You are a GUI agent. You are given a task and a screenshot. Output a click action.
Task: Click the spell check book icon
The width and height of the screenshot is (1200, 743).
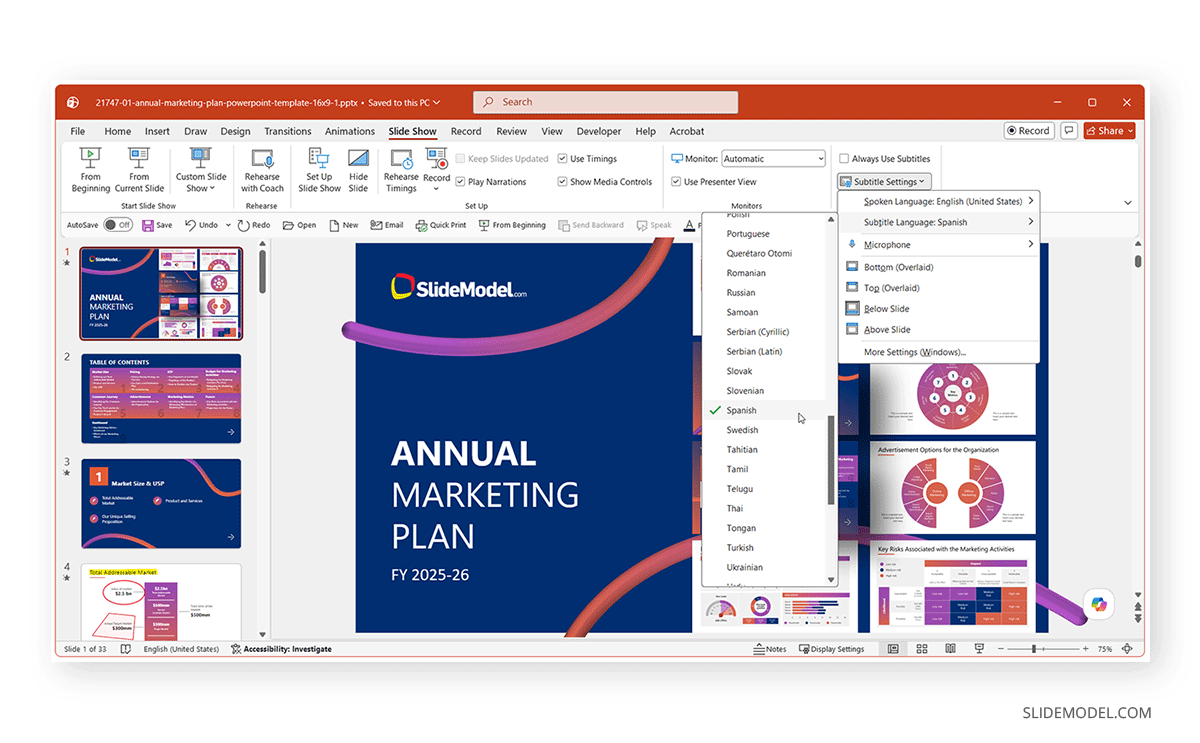[x=125, y=649]
